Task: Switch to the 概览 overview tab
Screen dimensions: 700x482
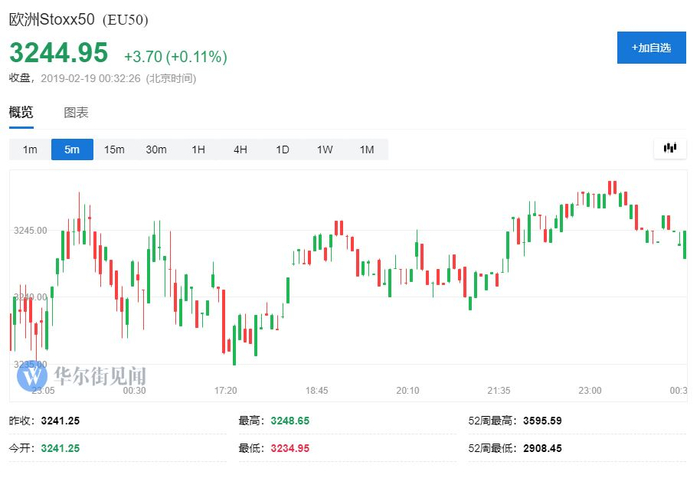Action: [x=21, y=112]
